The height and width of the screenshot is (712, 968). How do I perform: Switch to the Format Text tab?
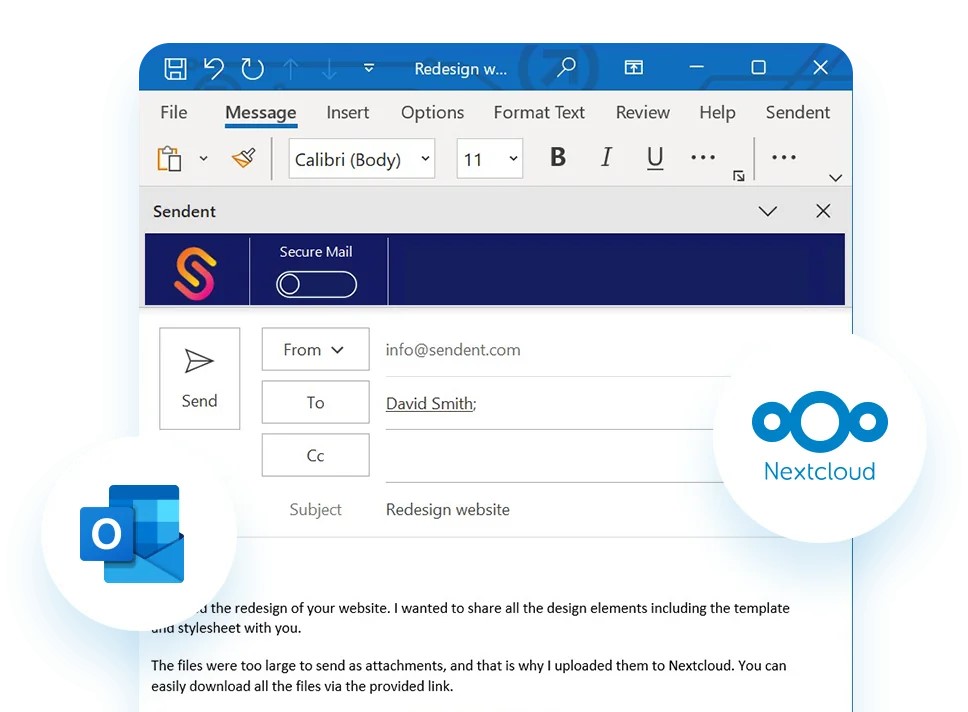539,113
